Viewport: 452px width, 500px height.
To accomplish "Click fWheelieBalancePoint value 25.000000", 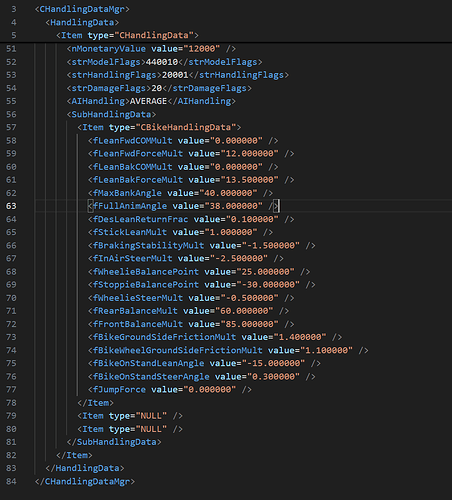I will [x=266, y=272].
